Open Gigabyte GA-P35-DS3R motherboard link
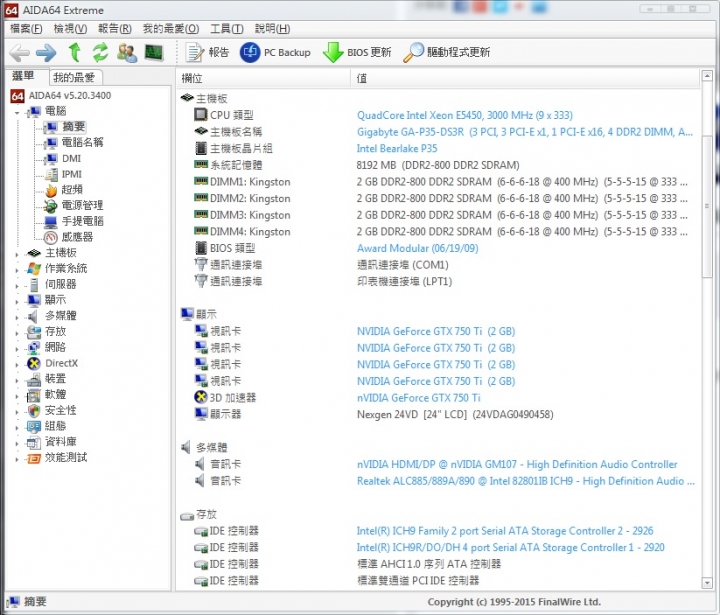This screenshot has width=720, height=615. click(524, 132)
